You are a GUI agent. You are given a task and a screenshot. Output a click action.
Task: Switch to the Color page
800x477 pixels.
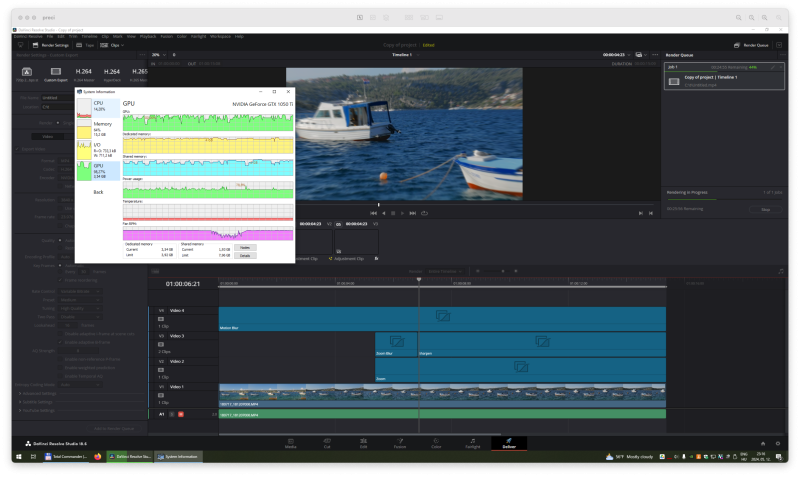click(x=436, y=441)
